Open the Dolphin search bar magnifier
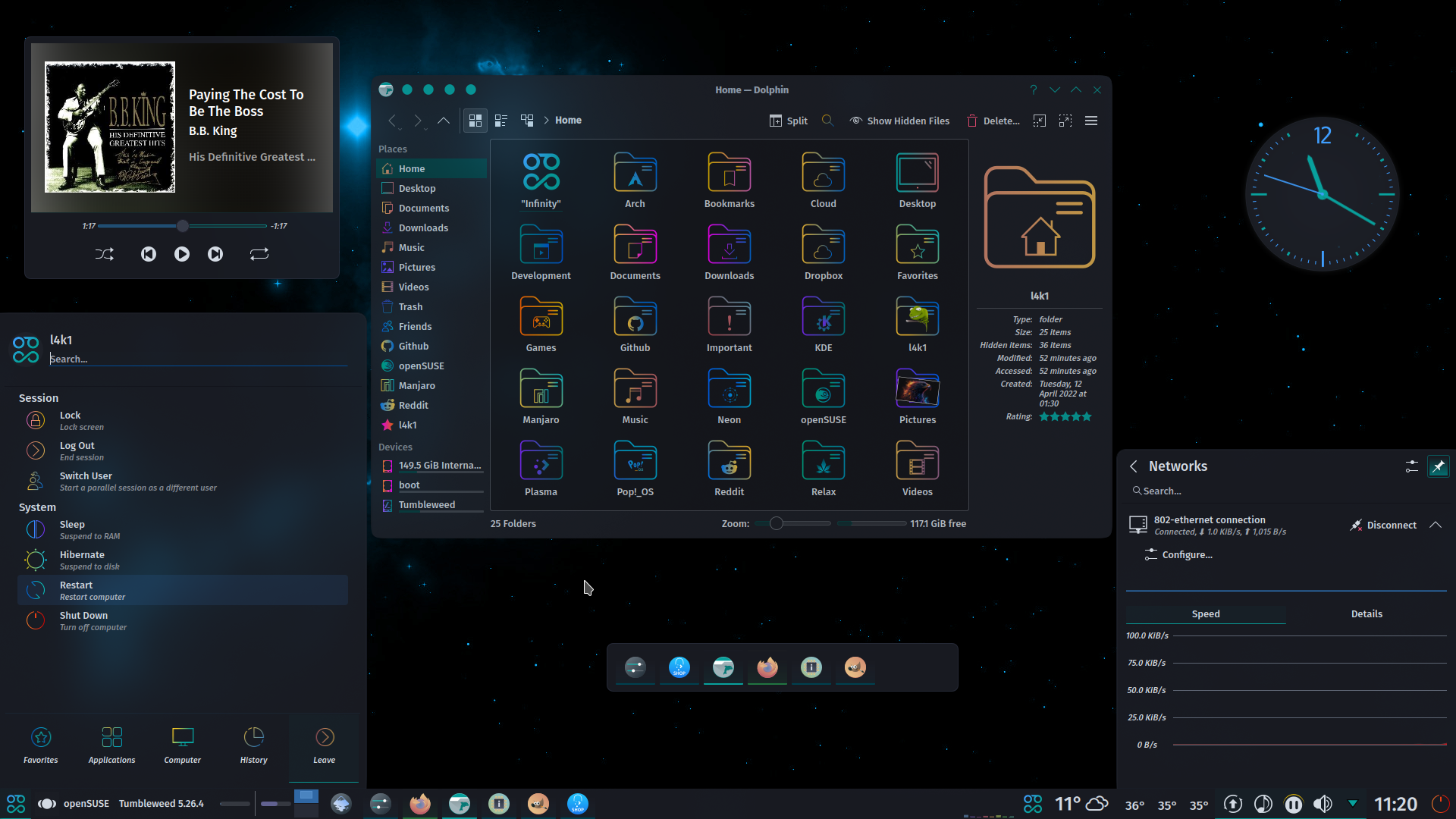The height and width of the screenshot is (819, 1456). pyautogui.click(x=827, y=120)
